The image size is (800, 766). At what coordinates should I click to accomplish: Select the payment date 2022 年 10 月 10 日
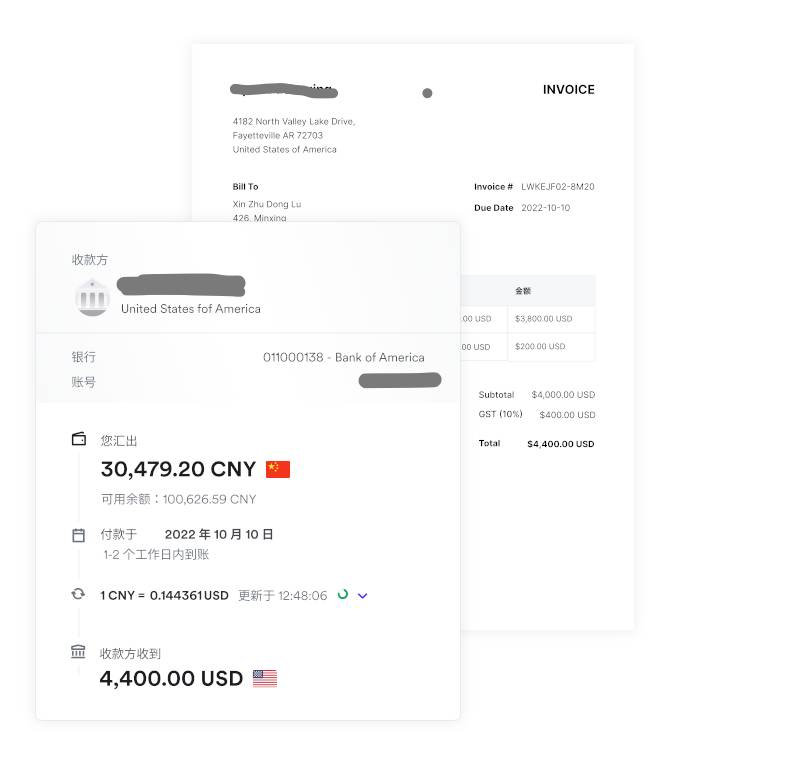pyautogui.click(x=218, y=534)
